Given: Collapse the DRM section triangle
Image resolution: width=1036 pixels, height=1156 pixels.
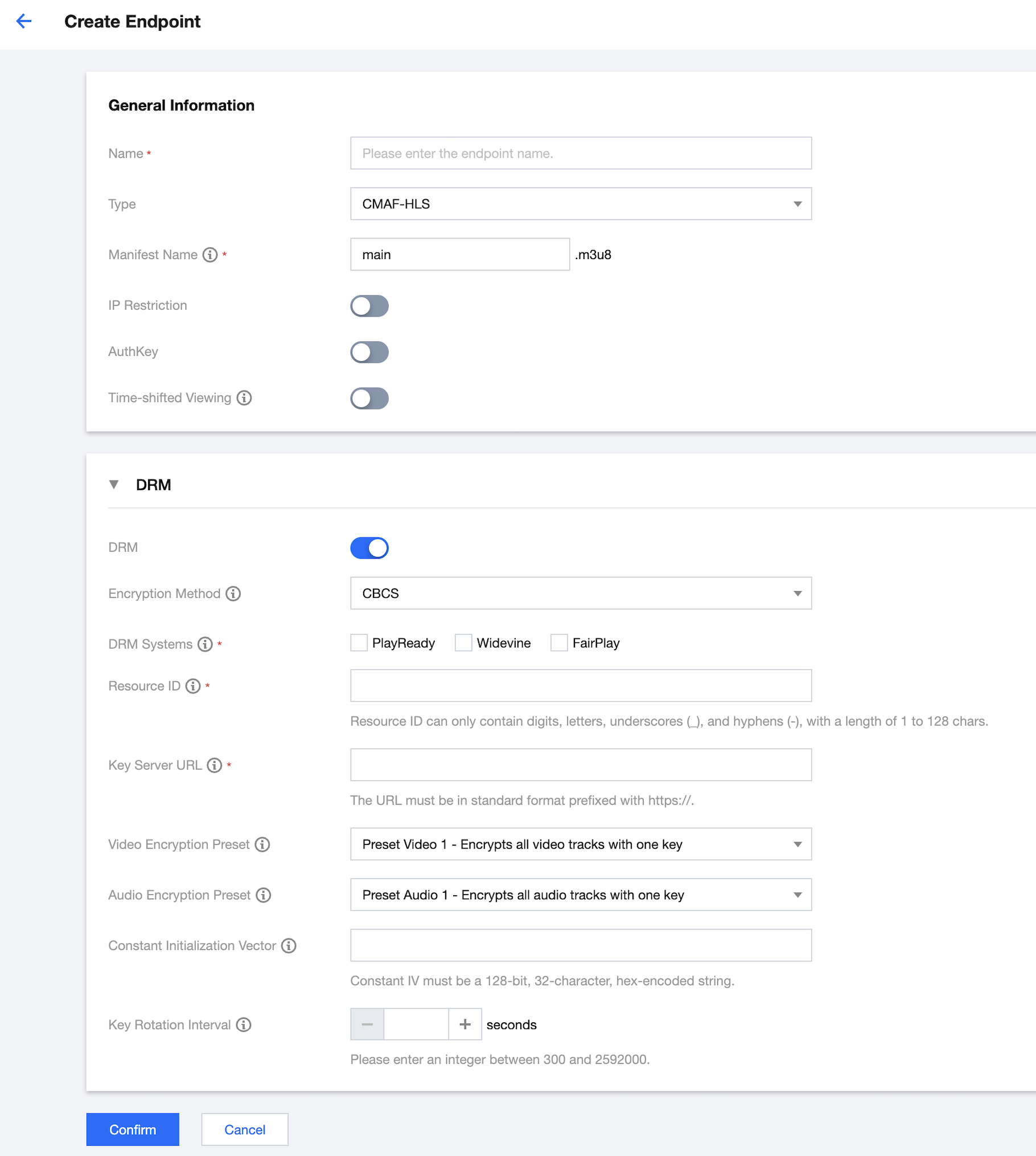Looking at the screenshot, I should click(x=114, y=485).
